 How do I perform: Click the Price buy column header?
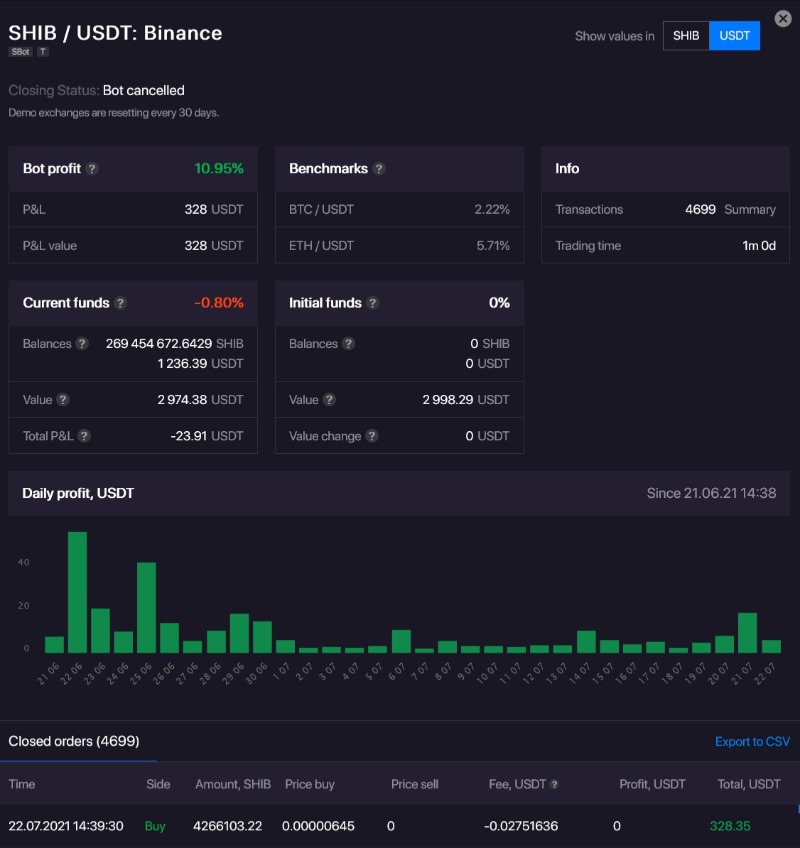[x=310, y=784]
